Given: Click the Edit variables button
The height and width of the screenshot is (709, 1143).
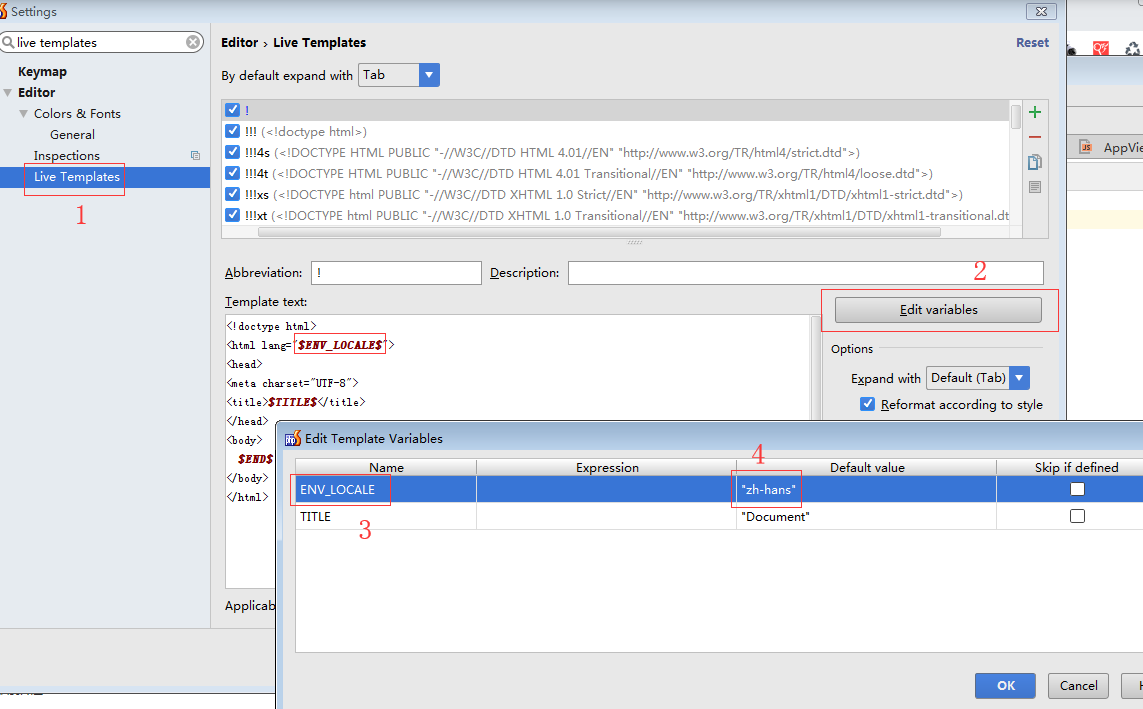Looking at the screenshot, I should coord(938,310).
